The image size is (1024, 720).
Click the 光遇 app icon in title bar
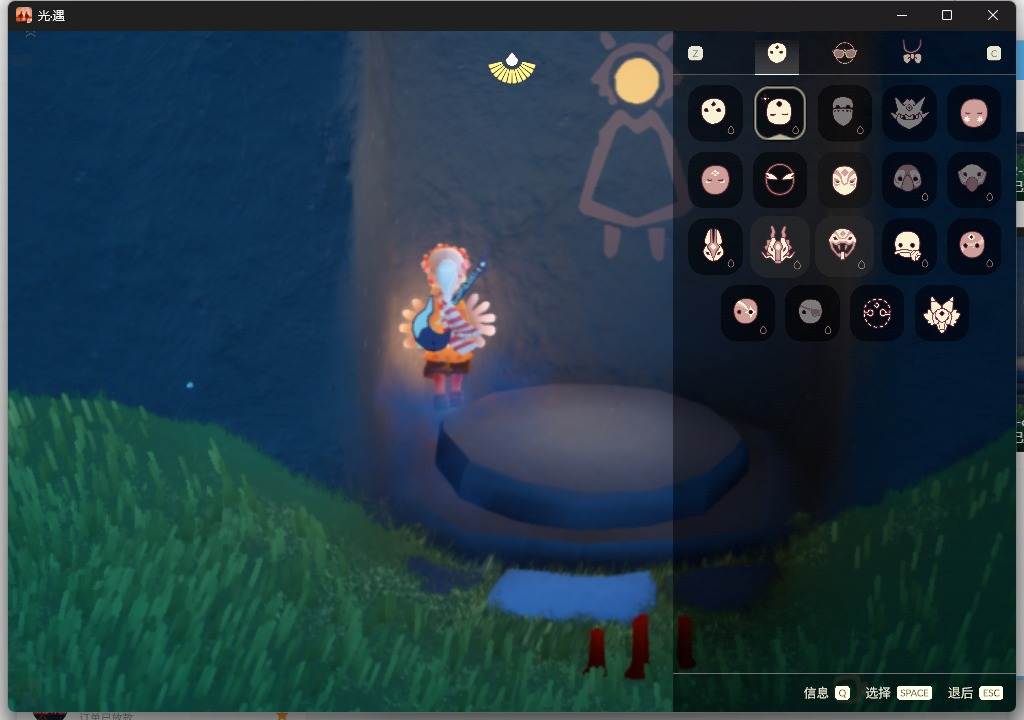(24, 15)
